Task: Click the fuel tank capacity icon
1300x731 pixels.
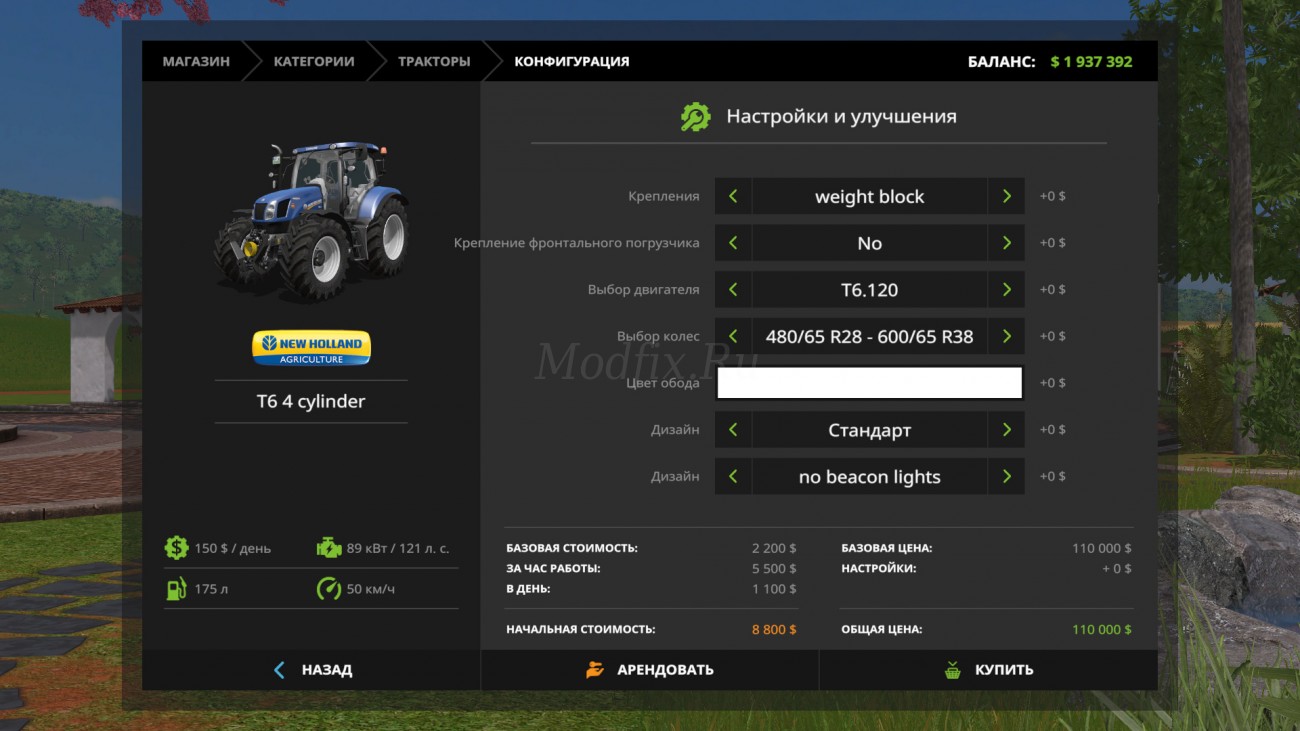Action: (176, 589)
